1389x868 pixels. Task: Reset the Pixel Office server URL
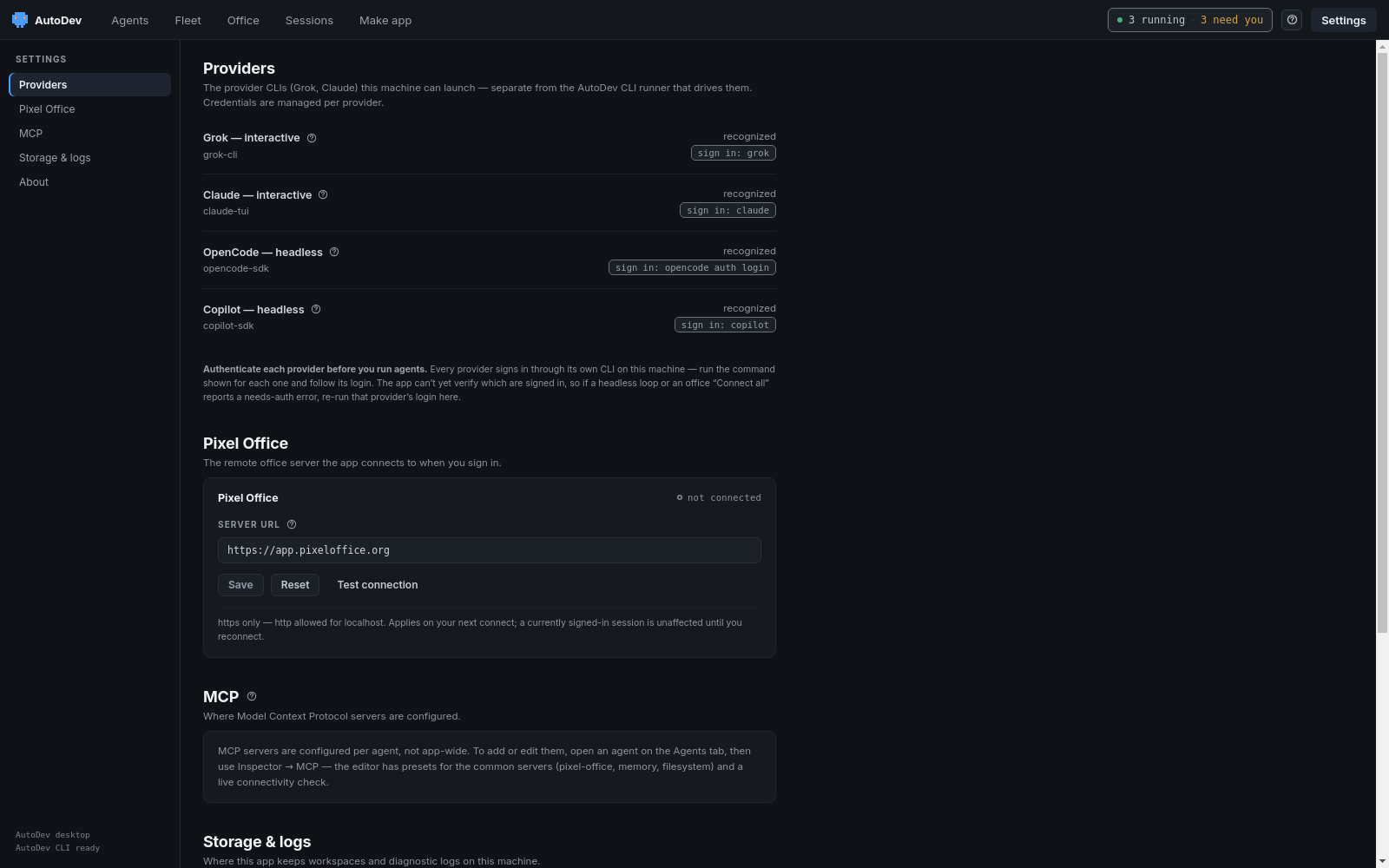coord(295,585)
